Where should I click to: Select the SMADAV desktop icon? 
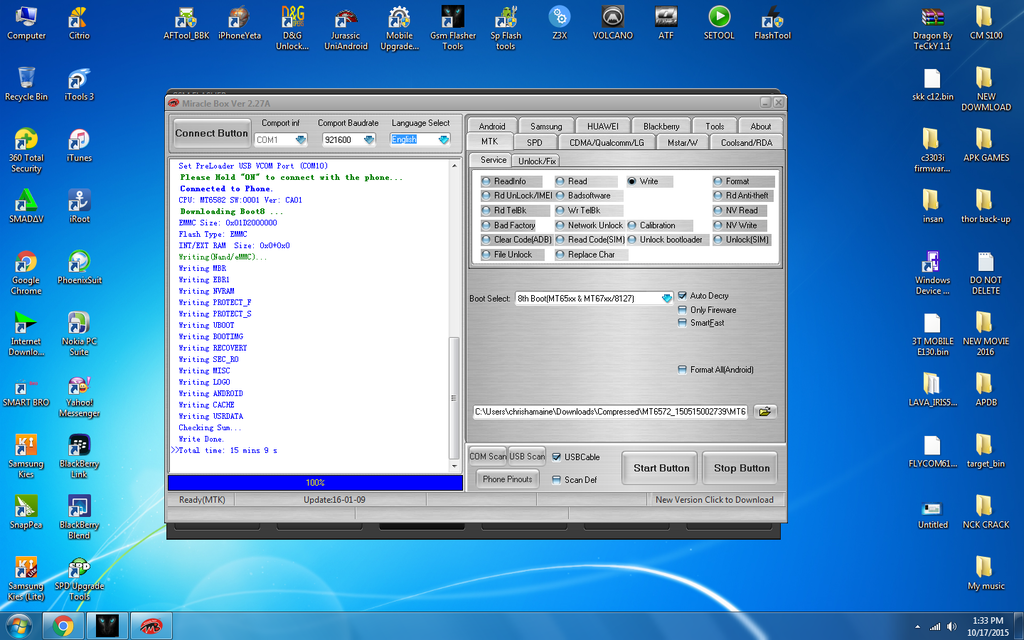click(x=26, y=206)
